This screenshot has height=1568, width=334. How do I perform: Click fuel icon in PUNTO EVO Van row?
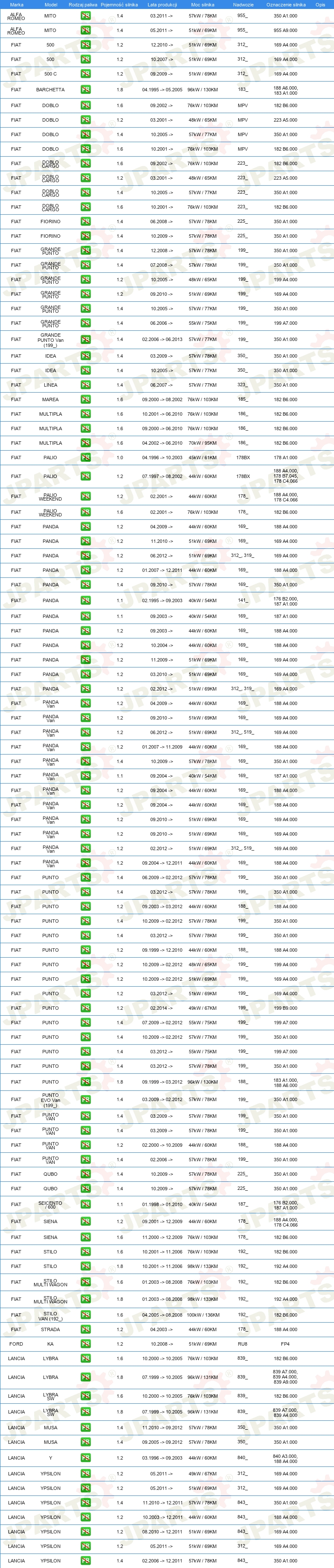pos(86,1099)
